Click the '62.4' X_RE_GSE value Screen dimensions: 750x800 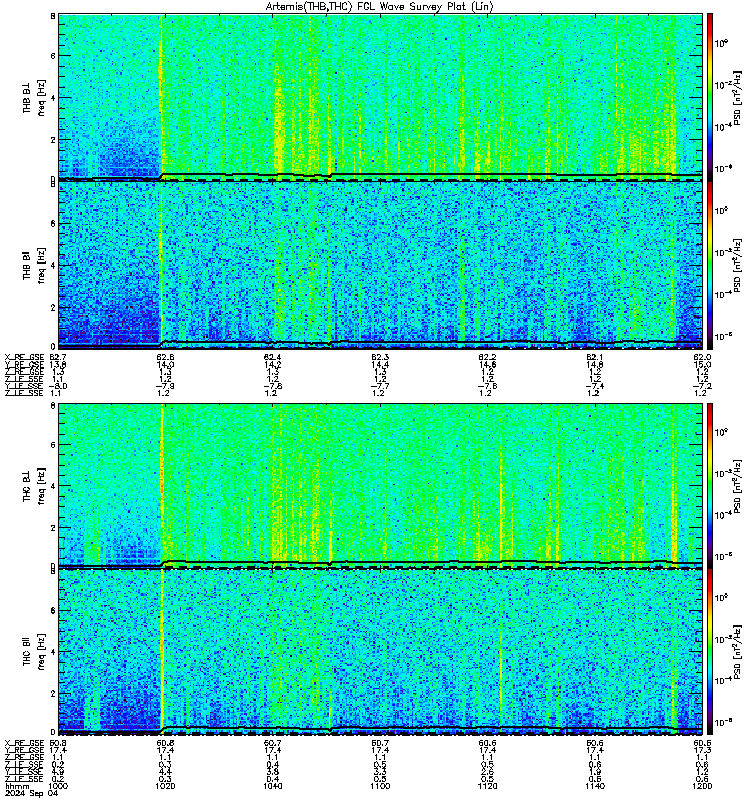pyautogui.click(x=272, y=357)
